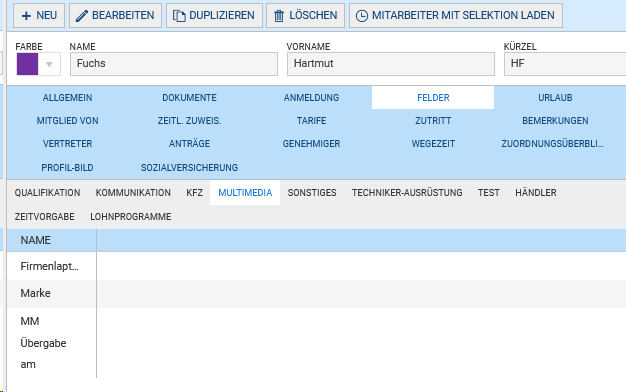Select the FELDER tab
626x392 pixels.
(x=433, y=98)
